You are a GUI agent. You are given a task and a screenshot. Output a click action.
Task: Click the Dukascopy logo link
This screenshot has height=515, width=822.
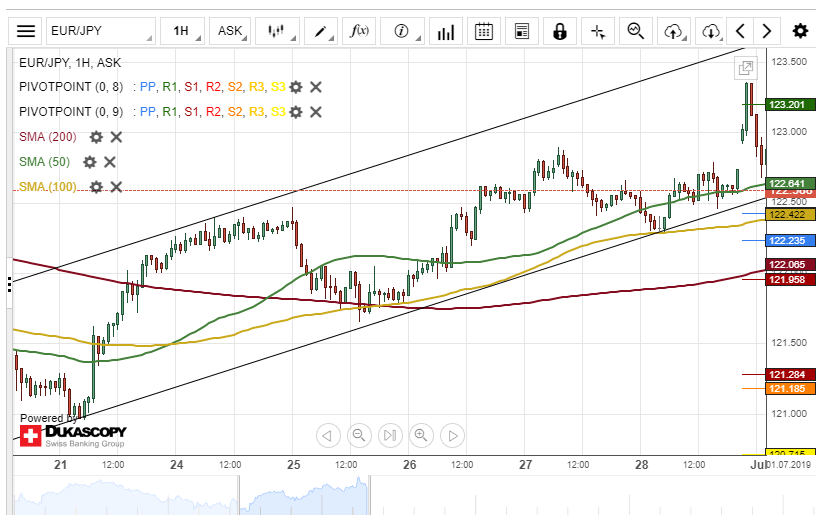coord(72,435)
